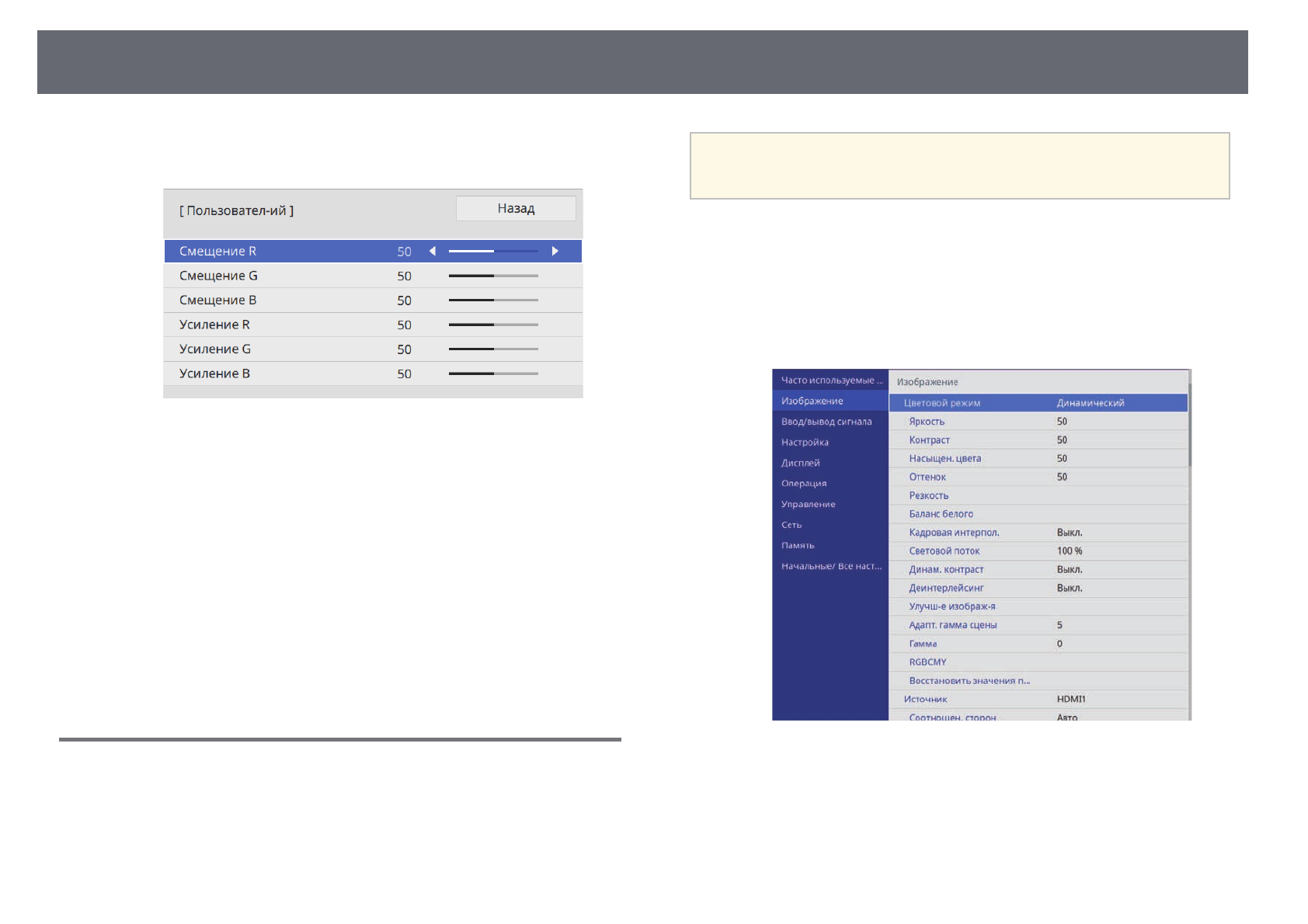Viewport: 1308px width, 924px height.
Task: Go to the Дисплей menu
Action: click(x=801, y=463)
